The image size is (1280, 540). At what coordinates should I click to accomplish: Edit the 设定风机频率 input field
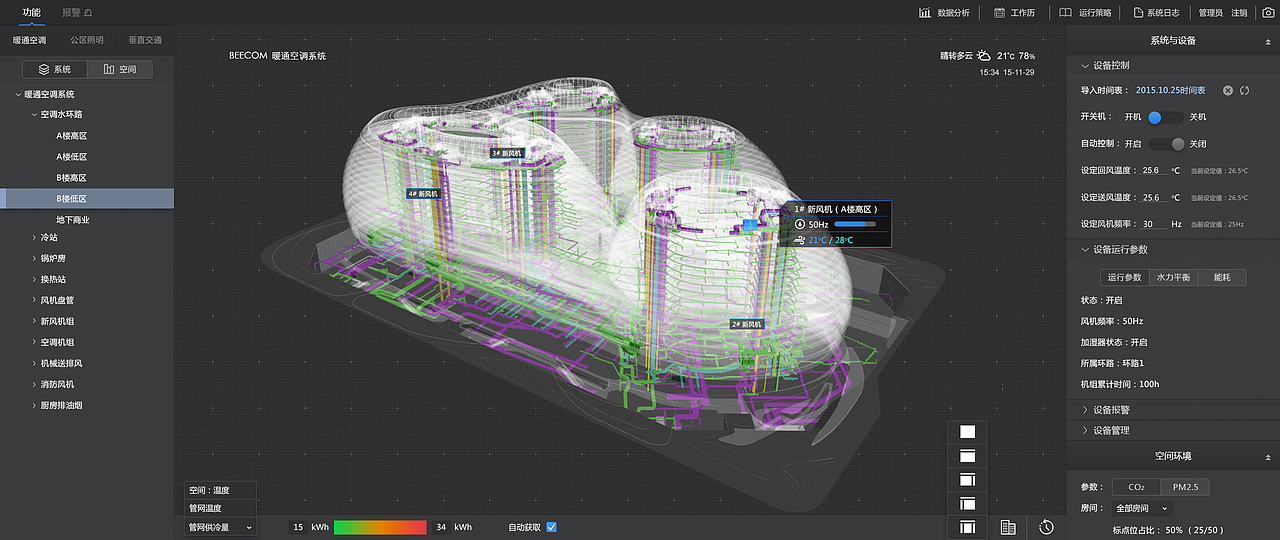click(x=1152, y=225)
